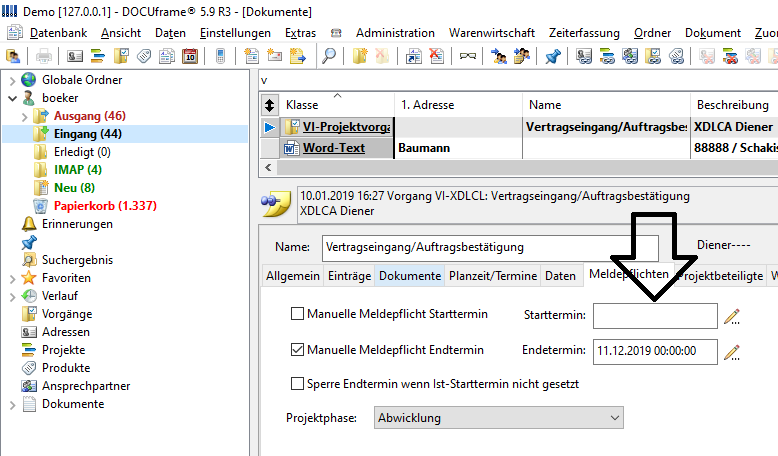Switch to the Daten tab
Image resolution: width=778 pixels, height=456 pixels.
[560, 276]
